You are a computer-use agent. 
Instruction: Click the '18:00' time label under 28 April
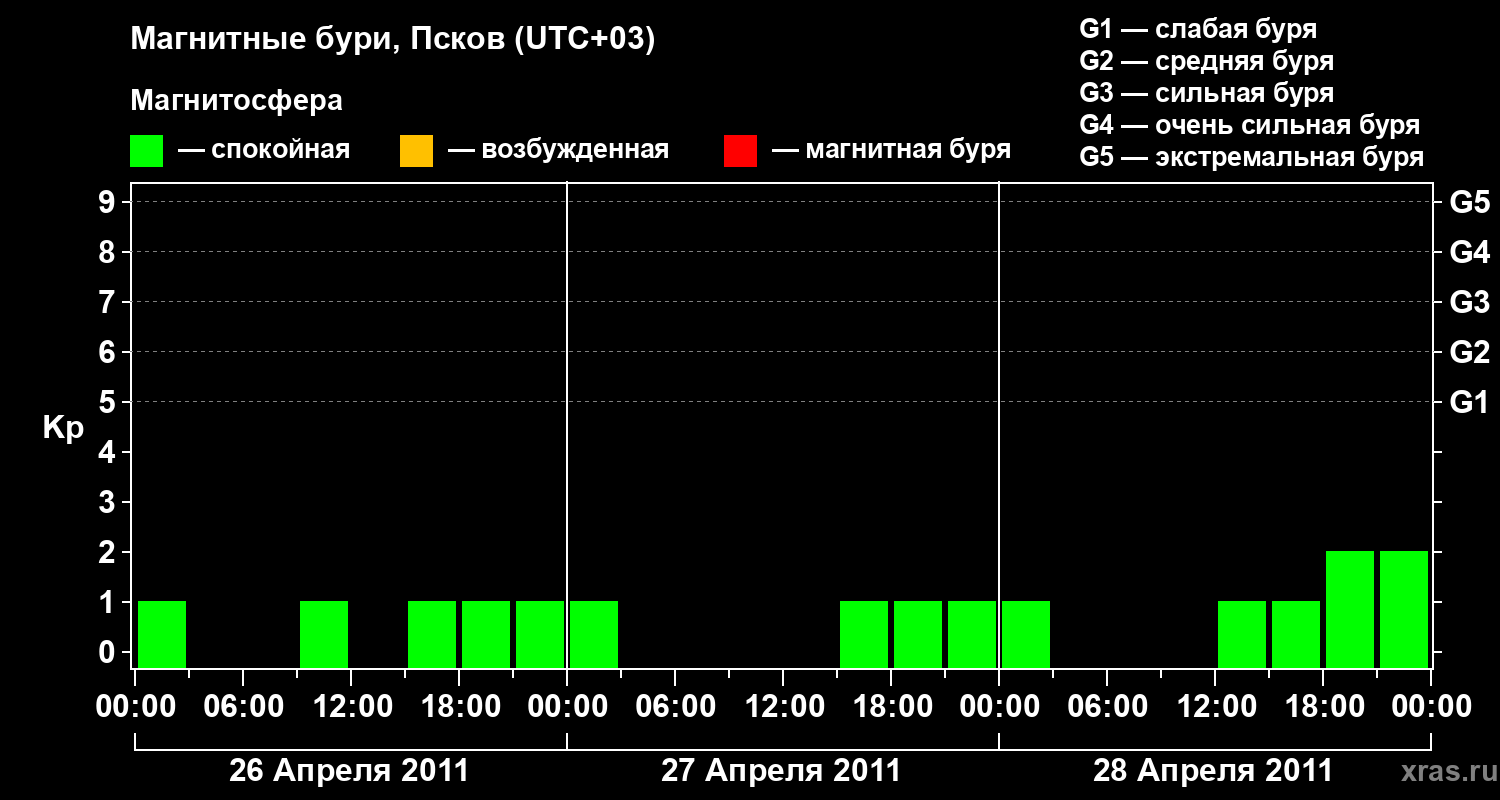pos(1324,707)
